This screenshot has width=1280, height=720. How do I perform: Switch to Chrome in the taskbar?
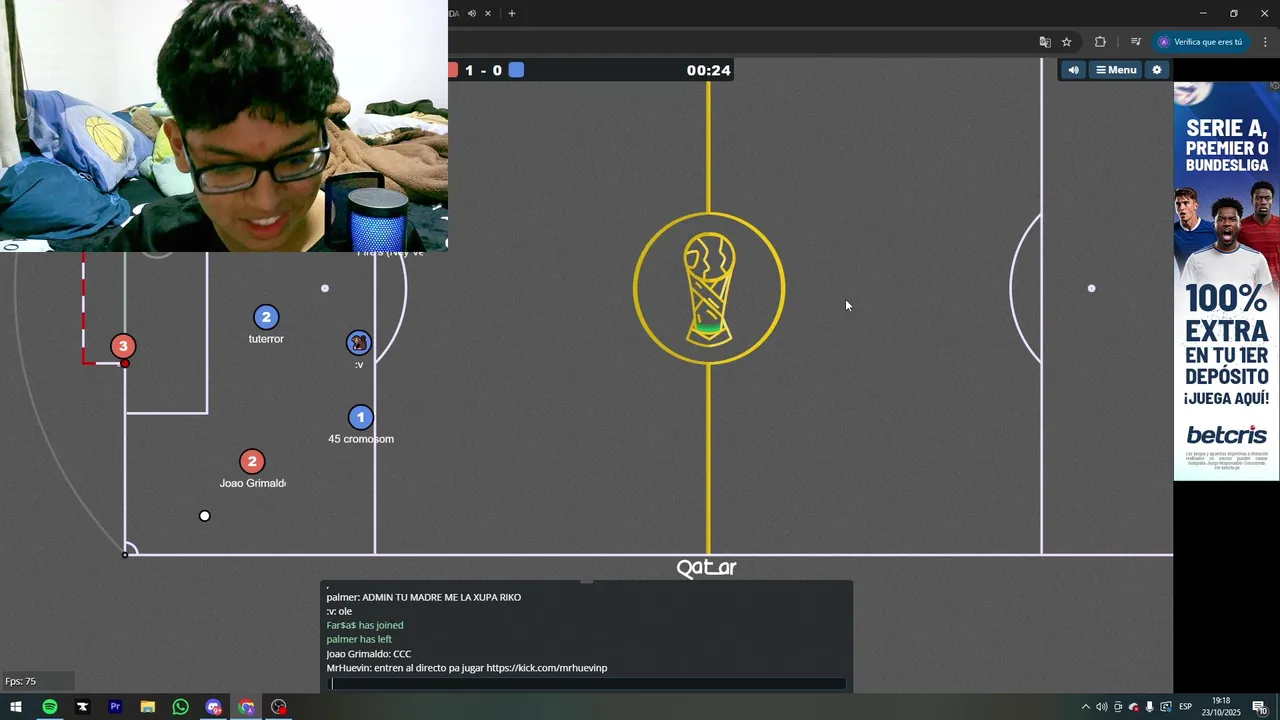pyautogui.click(x=246, y=707)
